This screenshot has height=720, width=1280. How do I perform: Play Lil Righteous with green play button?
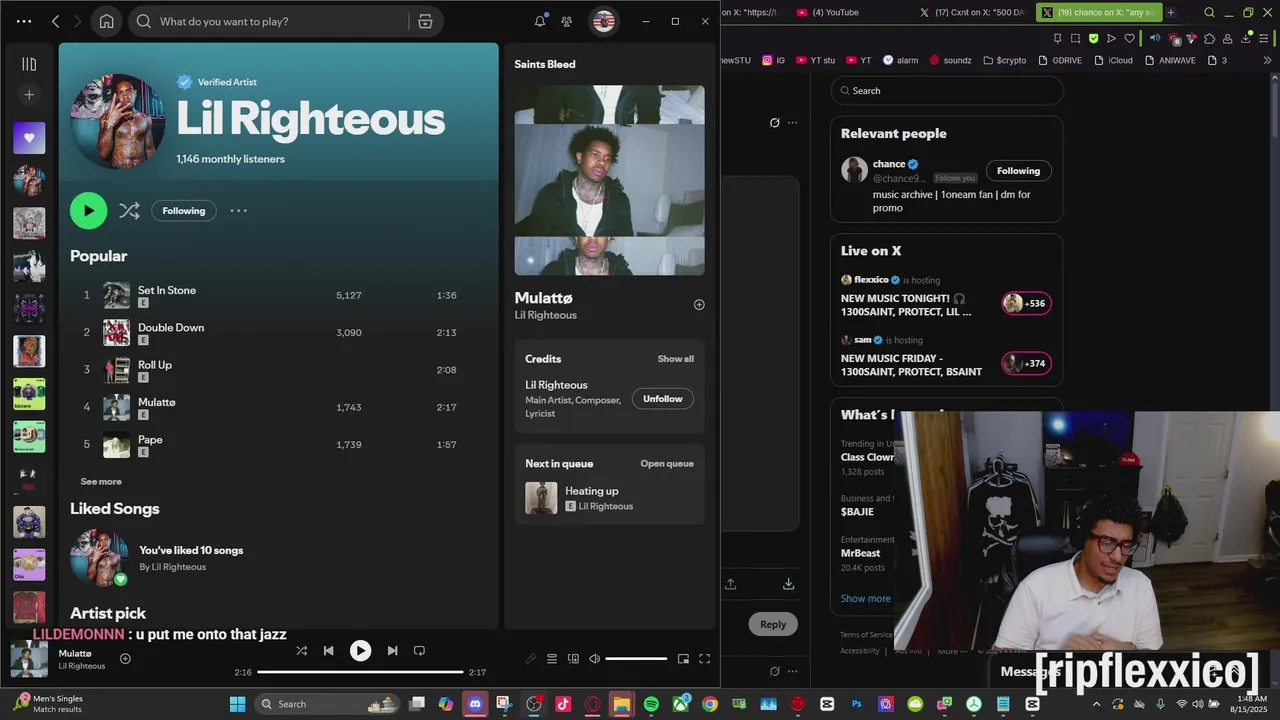(x=88, y=210)
